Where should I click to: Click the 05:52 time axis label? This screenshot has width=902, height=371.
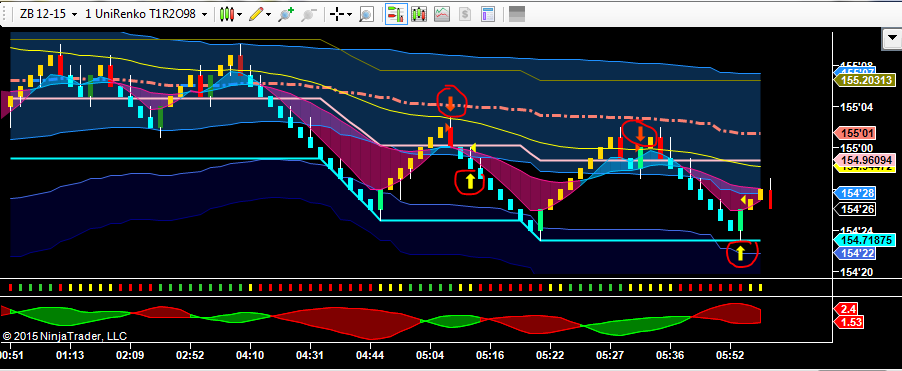pos(729,355)
